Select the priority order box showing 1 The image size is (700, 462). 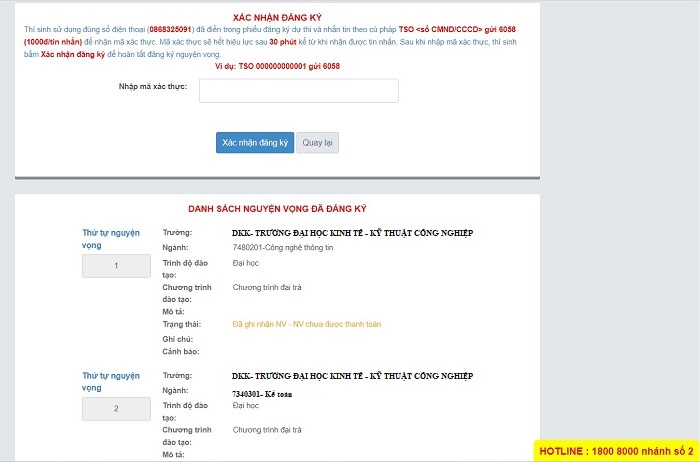[117, 266]
